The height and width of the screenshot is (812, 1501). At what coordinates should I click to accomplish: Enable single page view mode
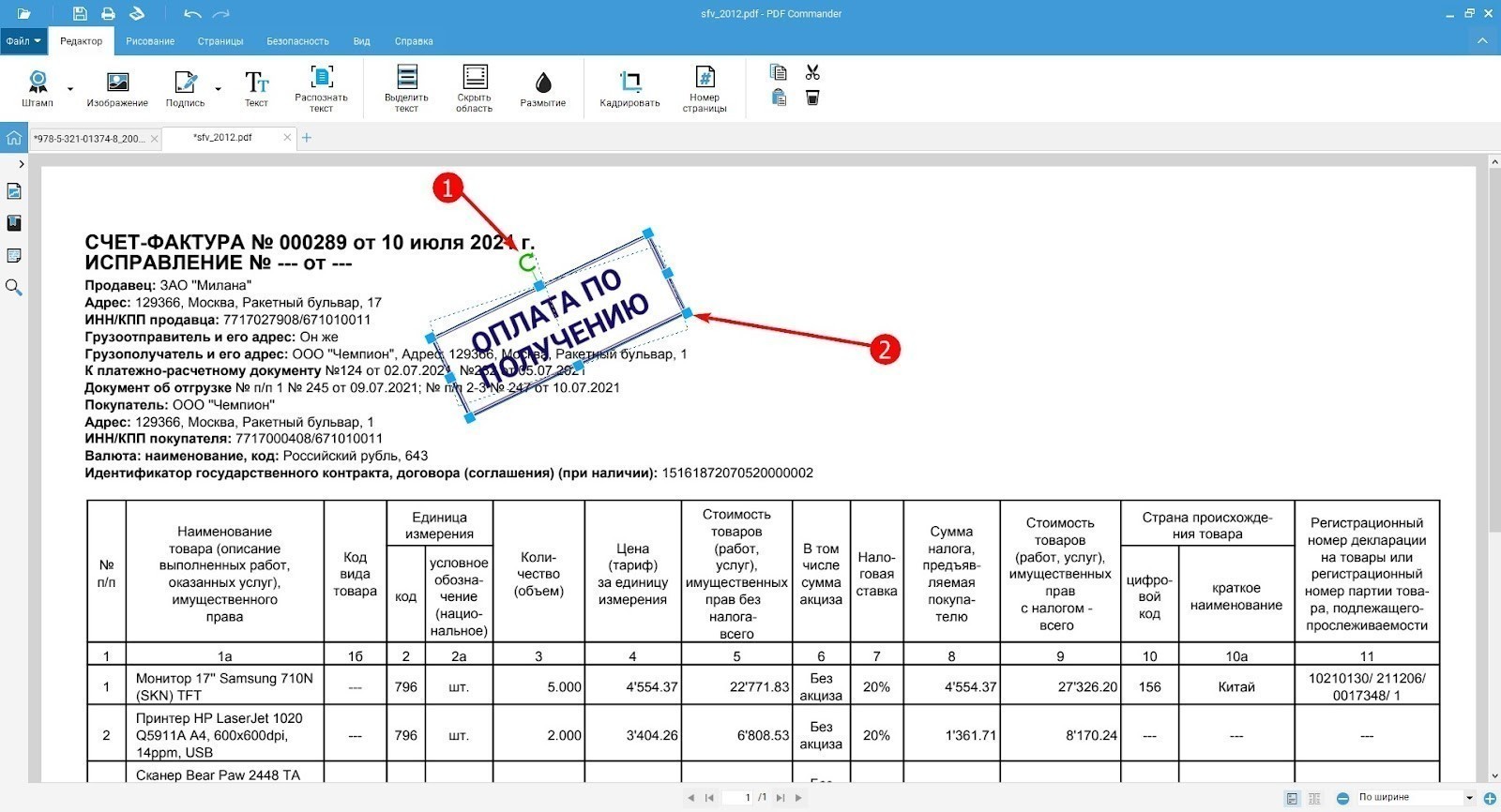coord(1292,798)
